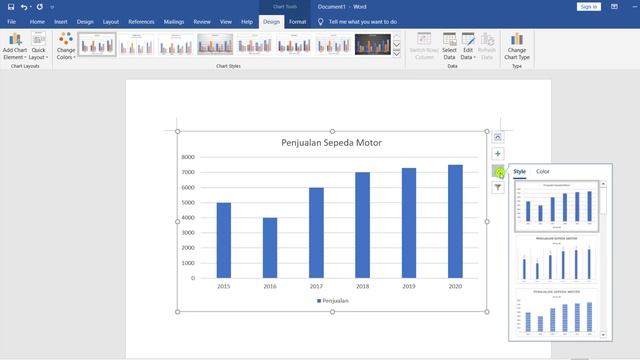Open Quick Layout dropdown

coord(38,46)
